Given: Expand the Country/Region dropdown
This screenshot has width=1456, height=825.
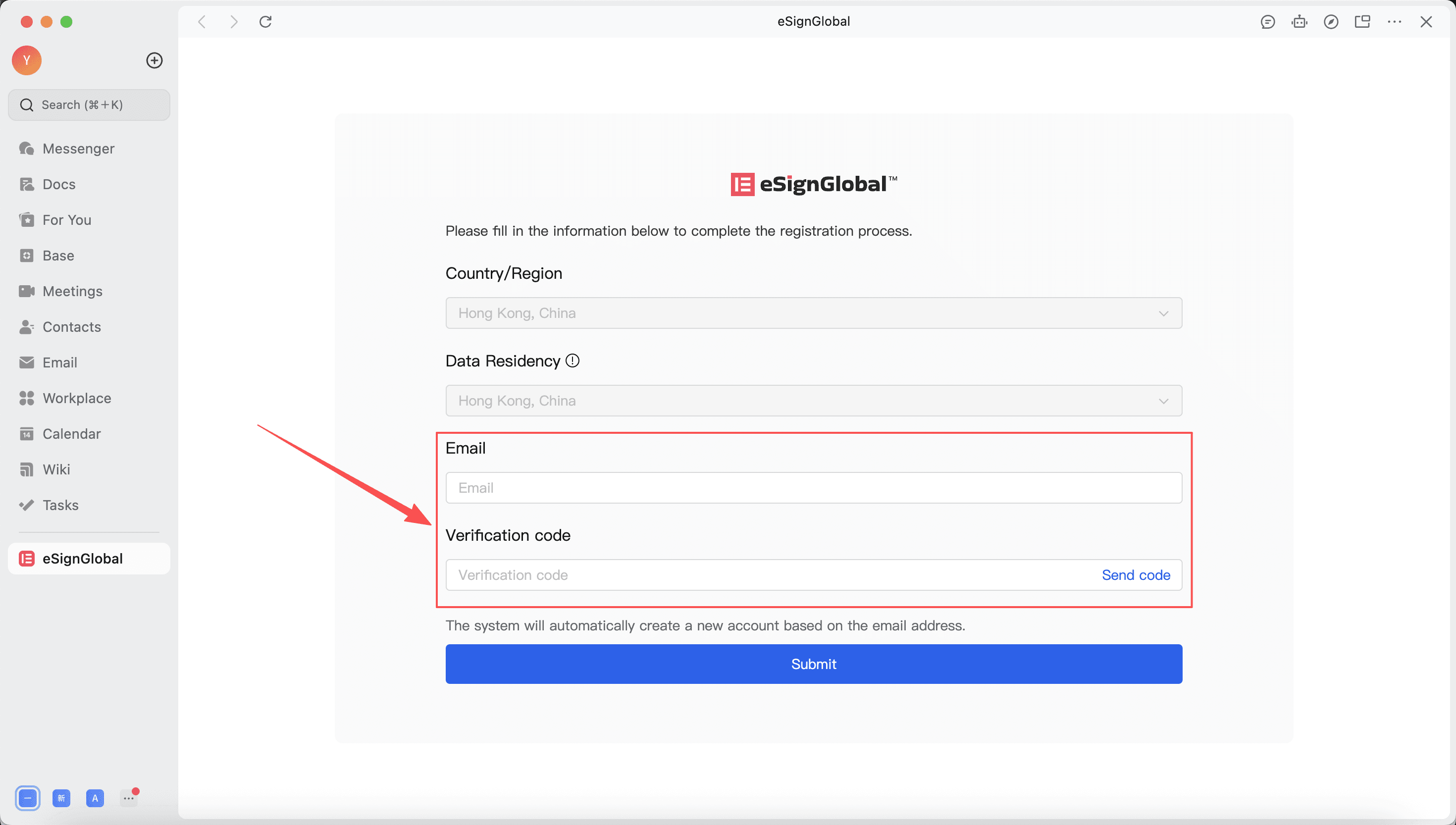Looking at the screenshot, I should 813,313.
